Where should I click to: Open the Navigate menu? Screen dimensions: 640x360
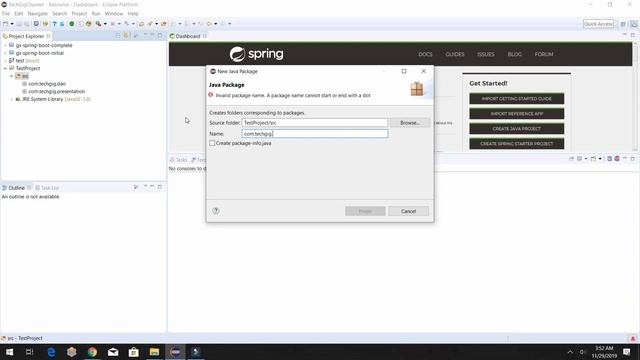pyautogui.click(x=38, y=13)
